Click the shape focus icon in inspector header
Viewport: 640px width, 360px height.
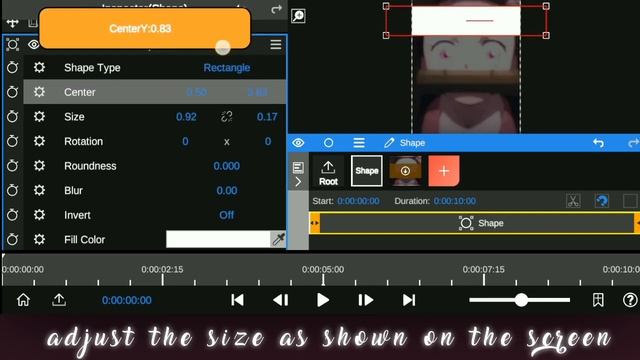coord(13,44)
